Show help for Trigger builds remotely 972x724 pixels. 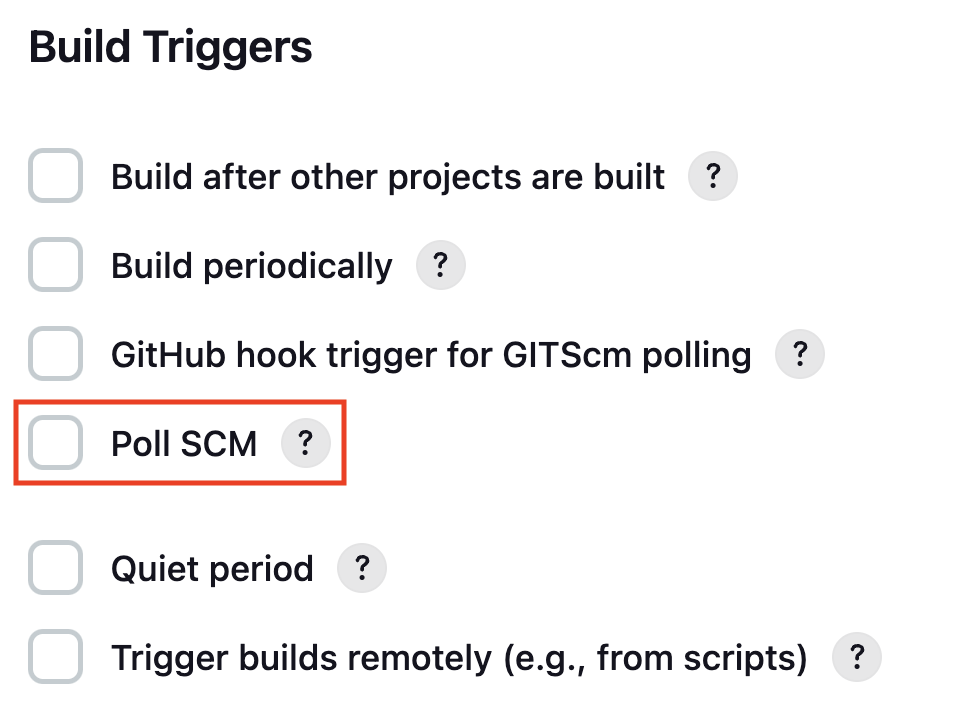point(857,657)
